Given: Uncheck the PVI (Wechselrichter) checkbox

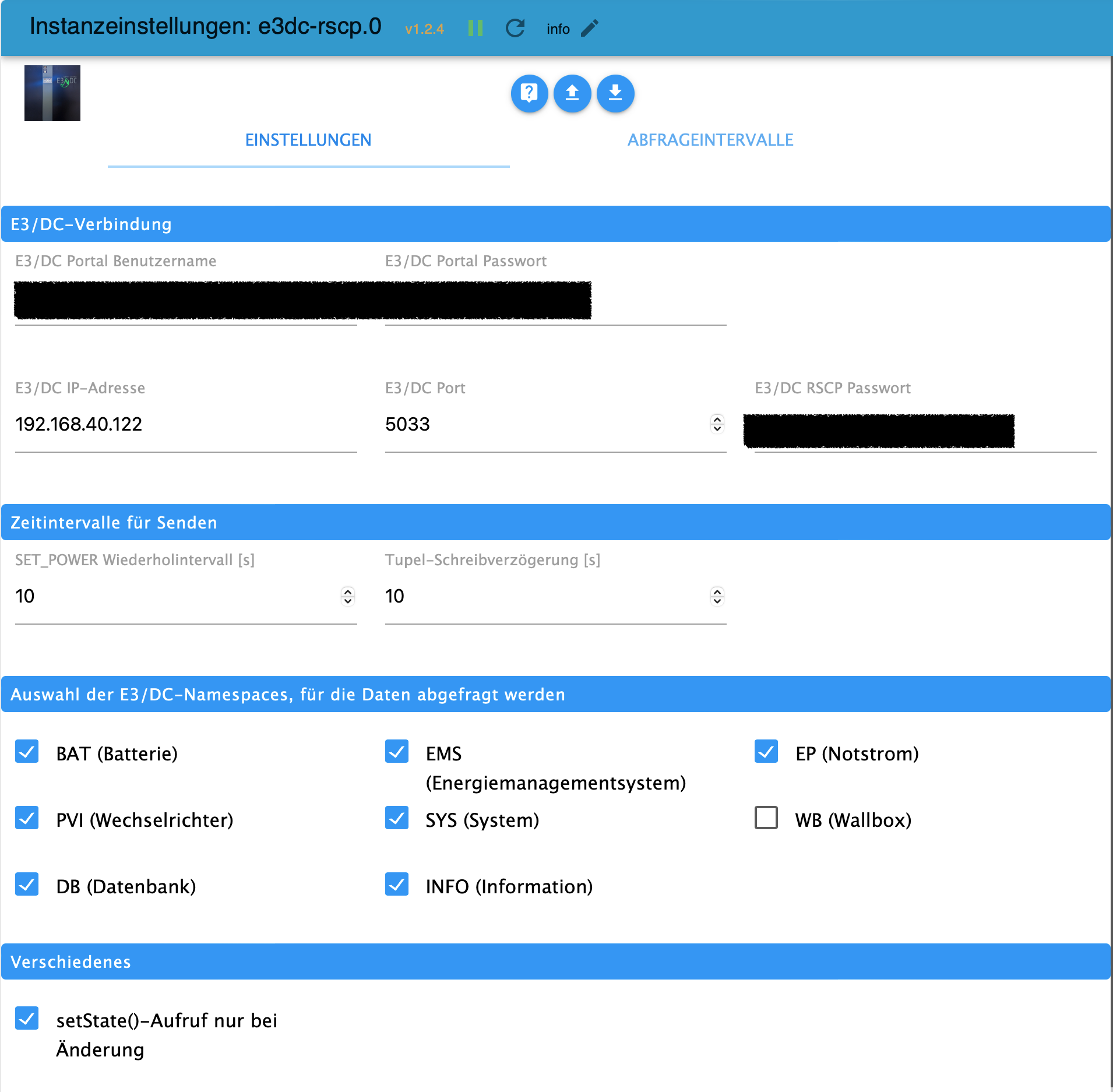Looking at the screenshot, I should [x=27, y=818].
